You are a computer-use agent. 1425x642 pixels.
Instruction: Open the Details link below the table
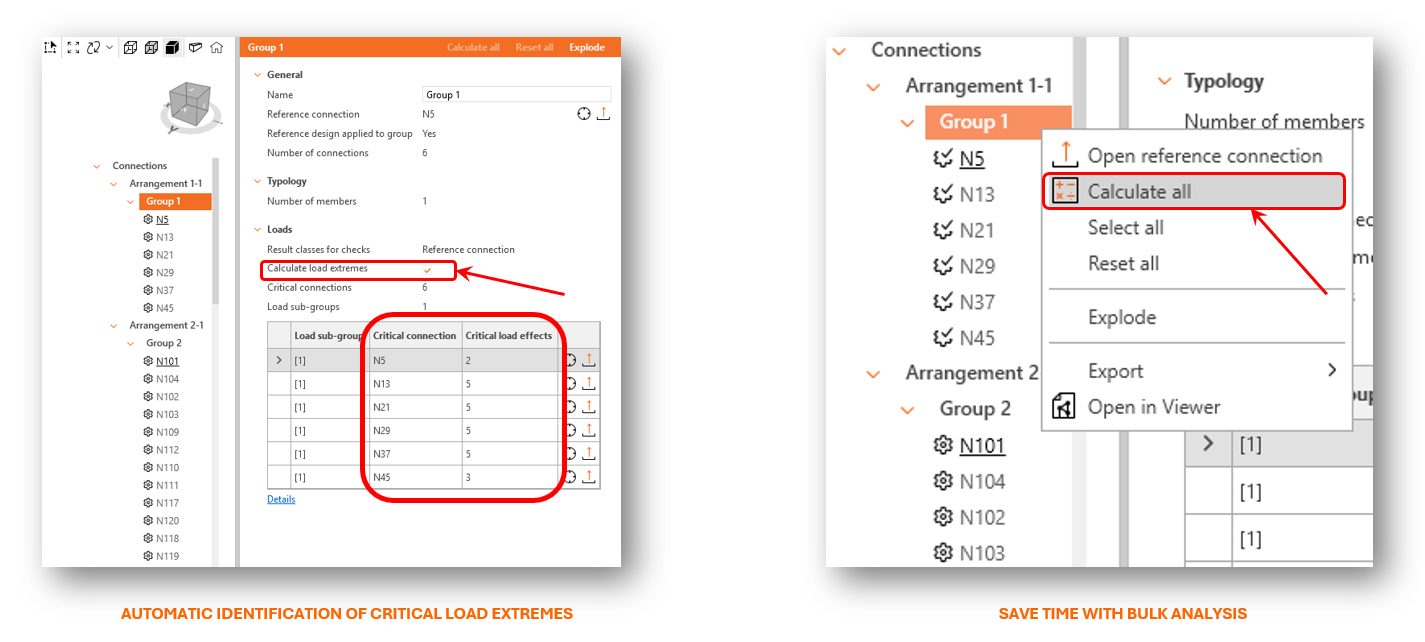coord(280,498)
